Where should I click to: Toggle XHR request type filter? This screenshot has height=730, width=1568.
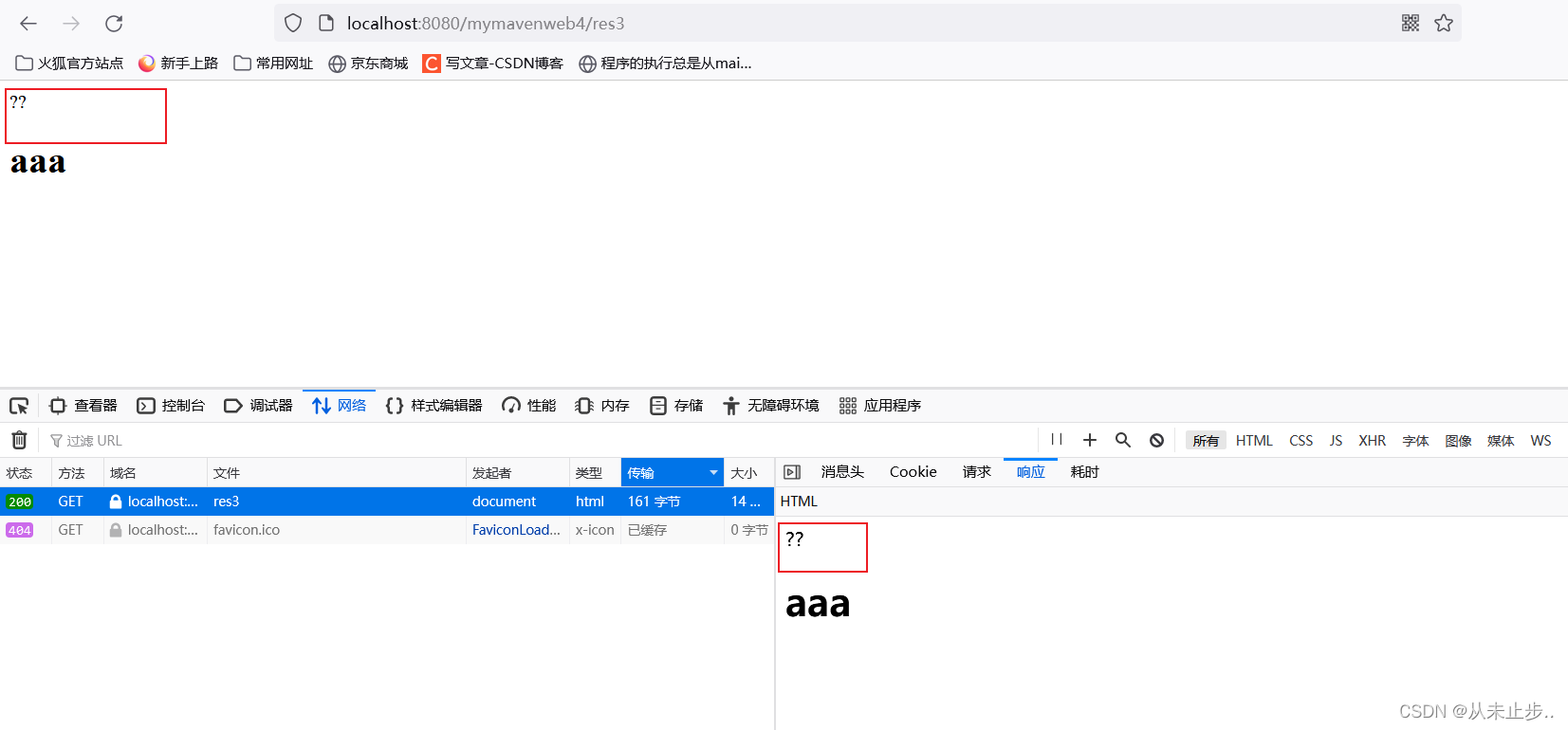1372,441
